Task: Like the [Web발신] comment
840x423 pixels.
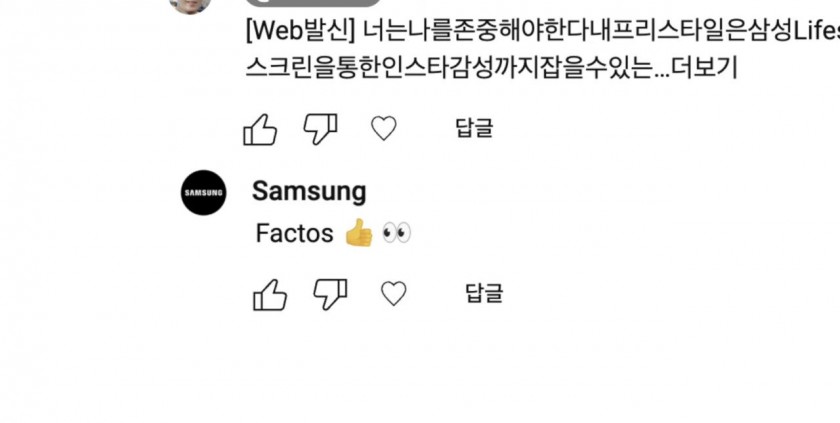Action: pos(260,130)
